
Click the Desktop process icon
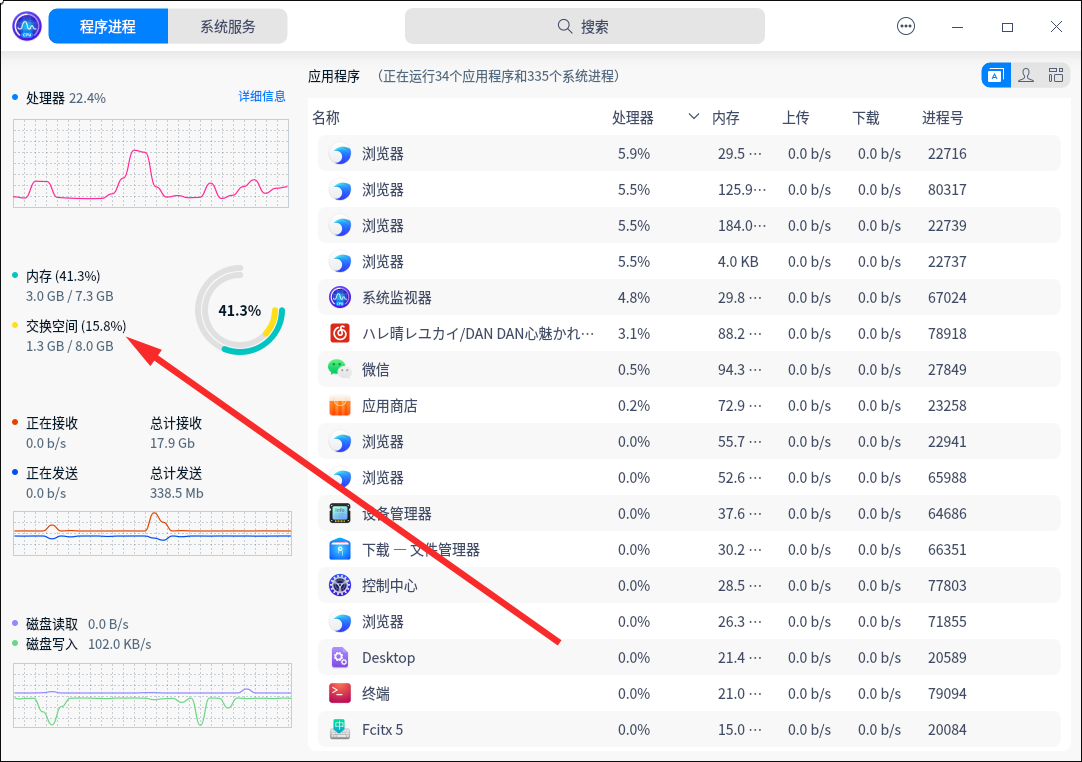tap(340, 658)
